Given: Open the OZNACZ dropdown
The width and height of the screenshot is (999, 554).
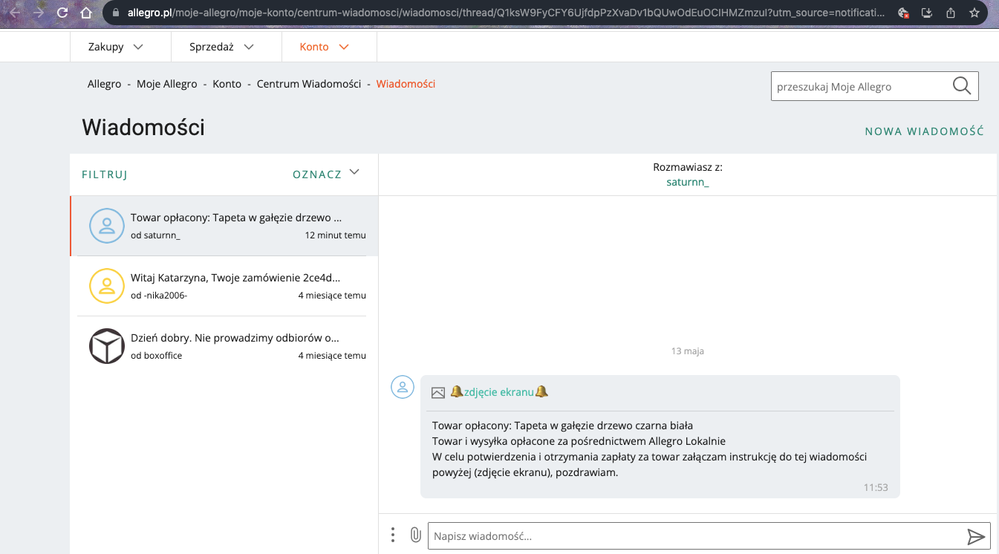Looking at the screenshot, I should click(326, 174).
